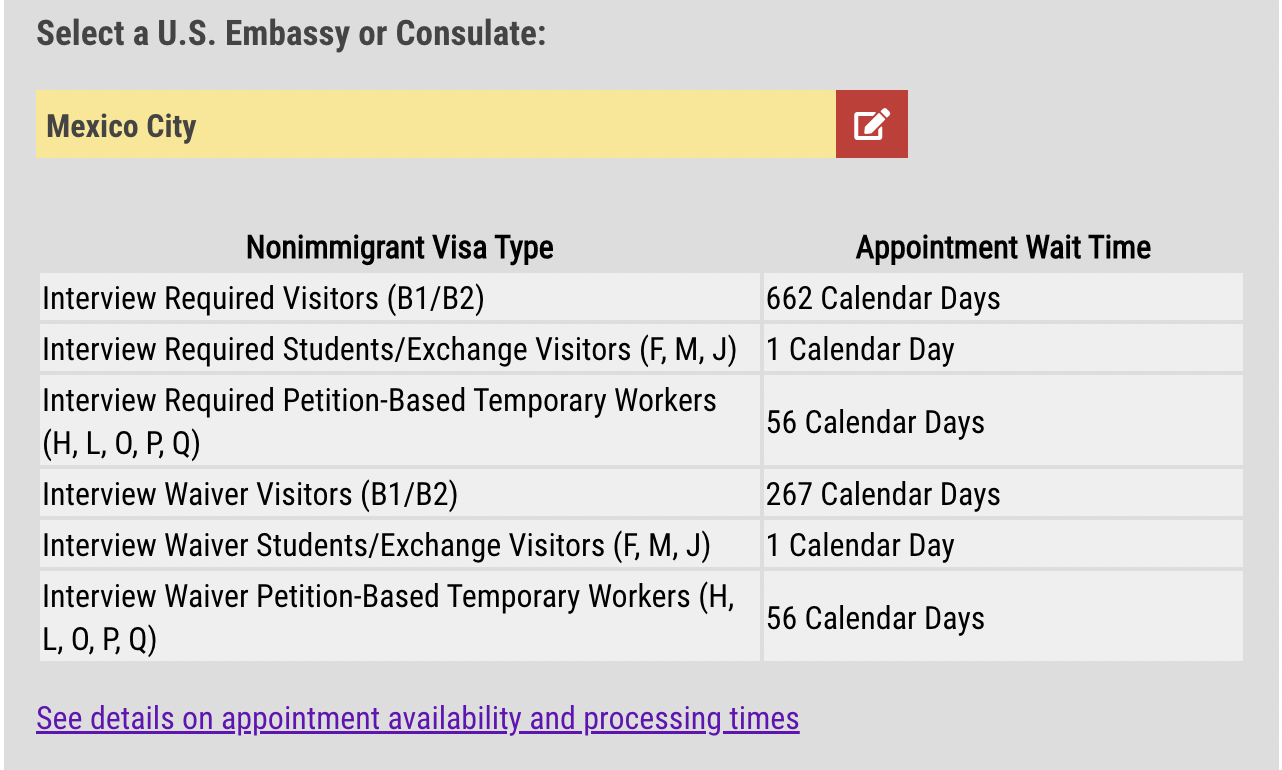Click the 267 Calendar Days cell
Image resolution: width=1282 pixels, height=770 pixels.
pyautogui.click(x=883, y=494)
